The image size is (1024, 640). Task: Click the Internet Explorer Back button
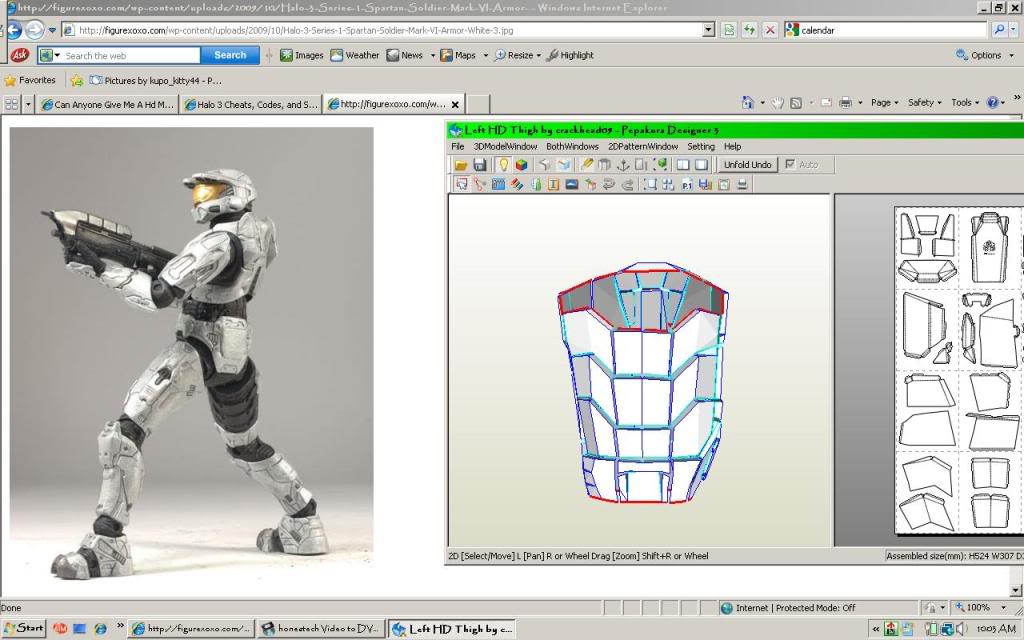pos(14,30)
